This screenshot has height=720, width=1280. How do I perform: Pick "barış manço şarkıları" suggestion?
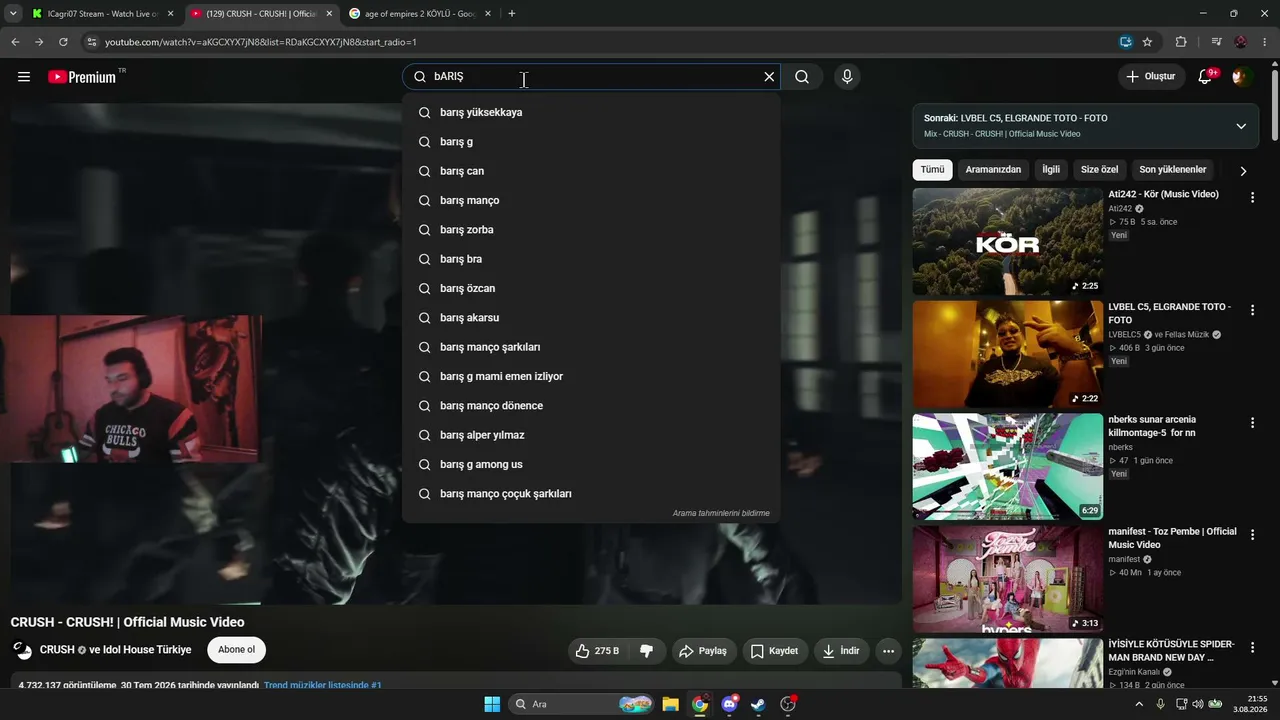click(x=591, y=347)
